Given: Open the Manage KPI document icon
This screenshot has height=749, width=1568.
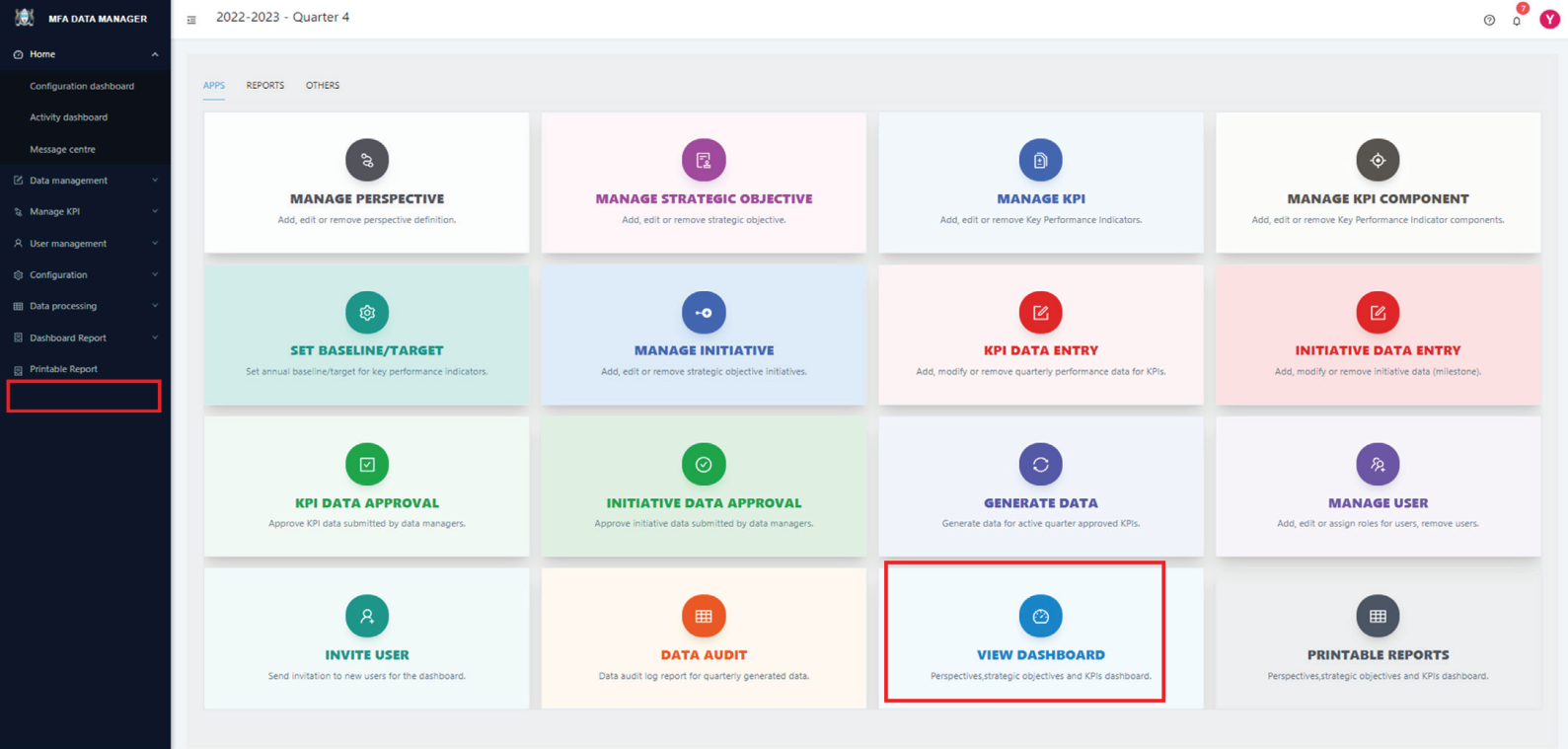Looking at the screenshot, I should coord(1040,160).
